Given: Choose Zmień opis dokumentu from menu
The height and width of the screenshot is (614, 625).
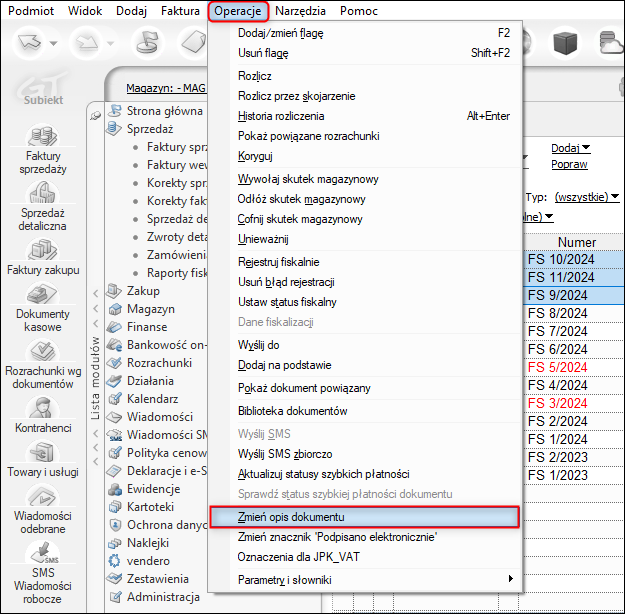Looking at the screenshot, I should click(364, 517).
